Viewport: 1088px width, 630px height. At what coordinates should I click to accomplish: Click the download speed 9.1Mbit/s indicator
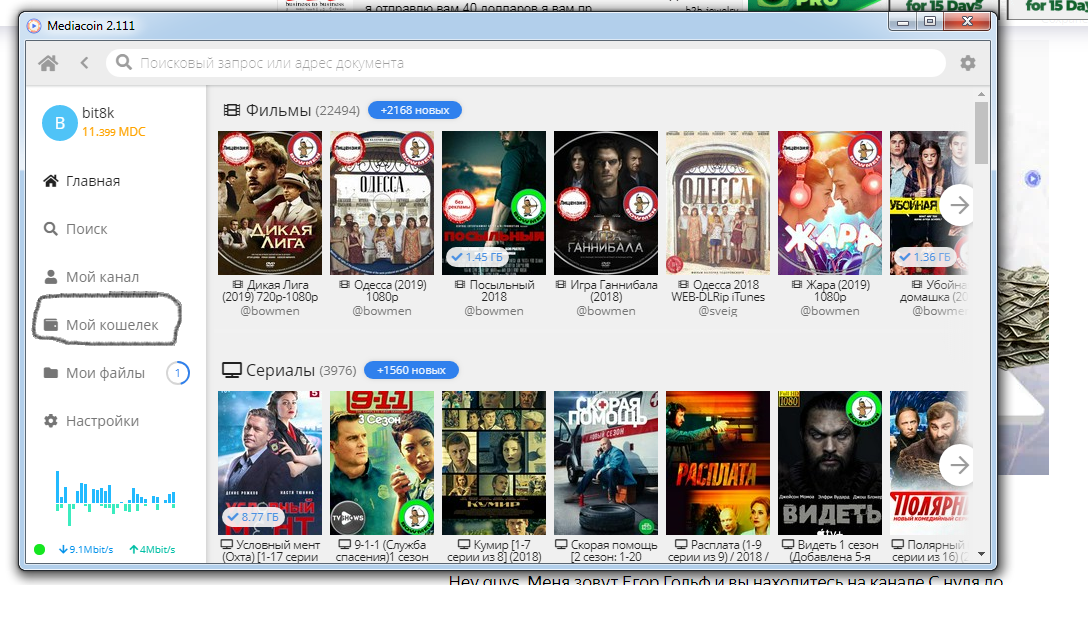coord(86,550)
